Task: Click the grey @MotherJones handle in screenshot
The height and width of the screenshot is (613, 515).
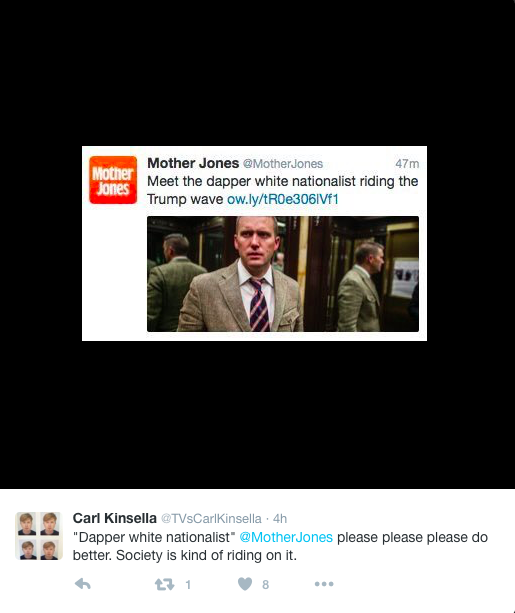Action: 283,164
